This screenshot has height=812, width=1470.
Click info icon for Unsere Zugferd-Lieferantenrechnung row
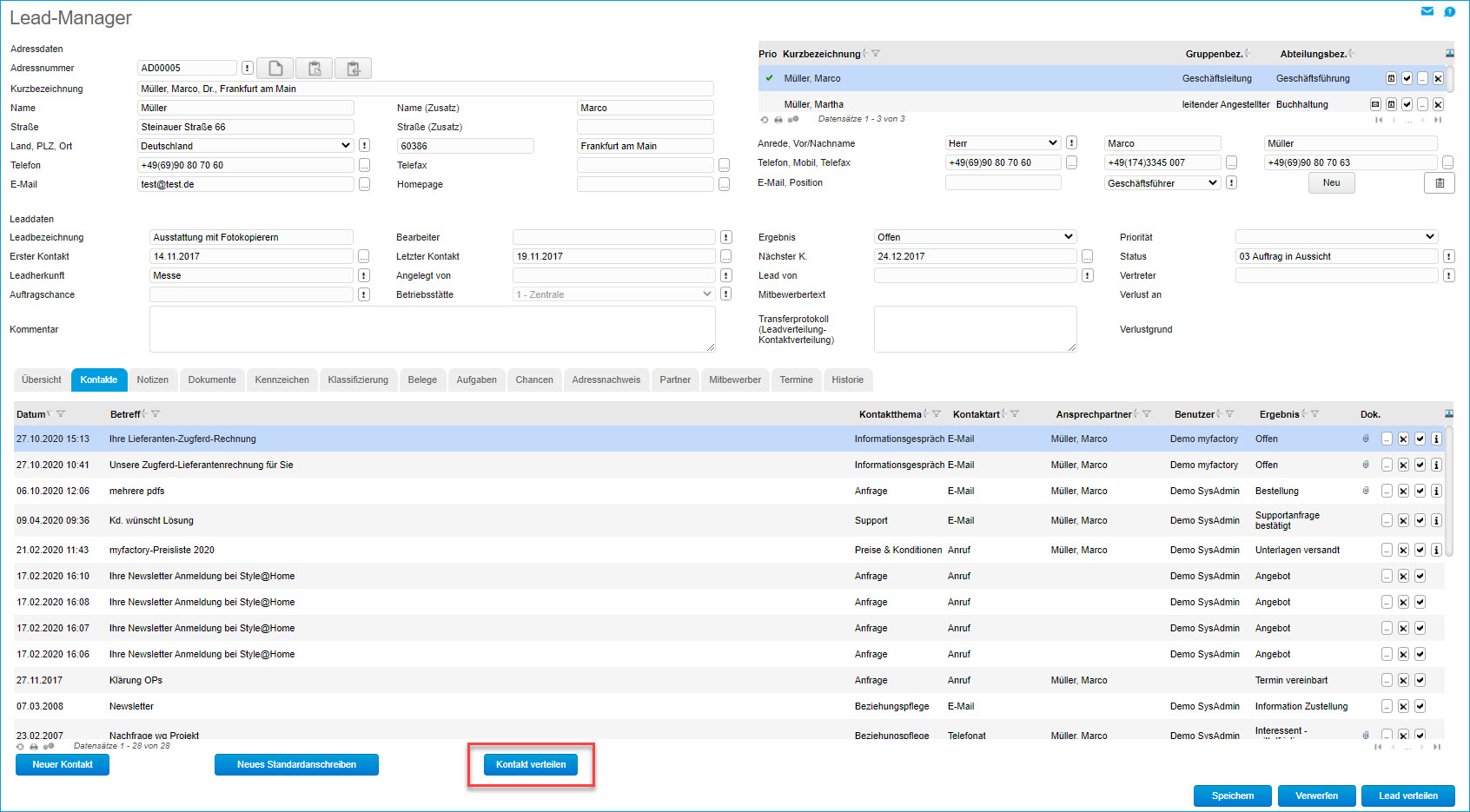click(x=1436, y=465)
